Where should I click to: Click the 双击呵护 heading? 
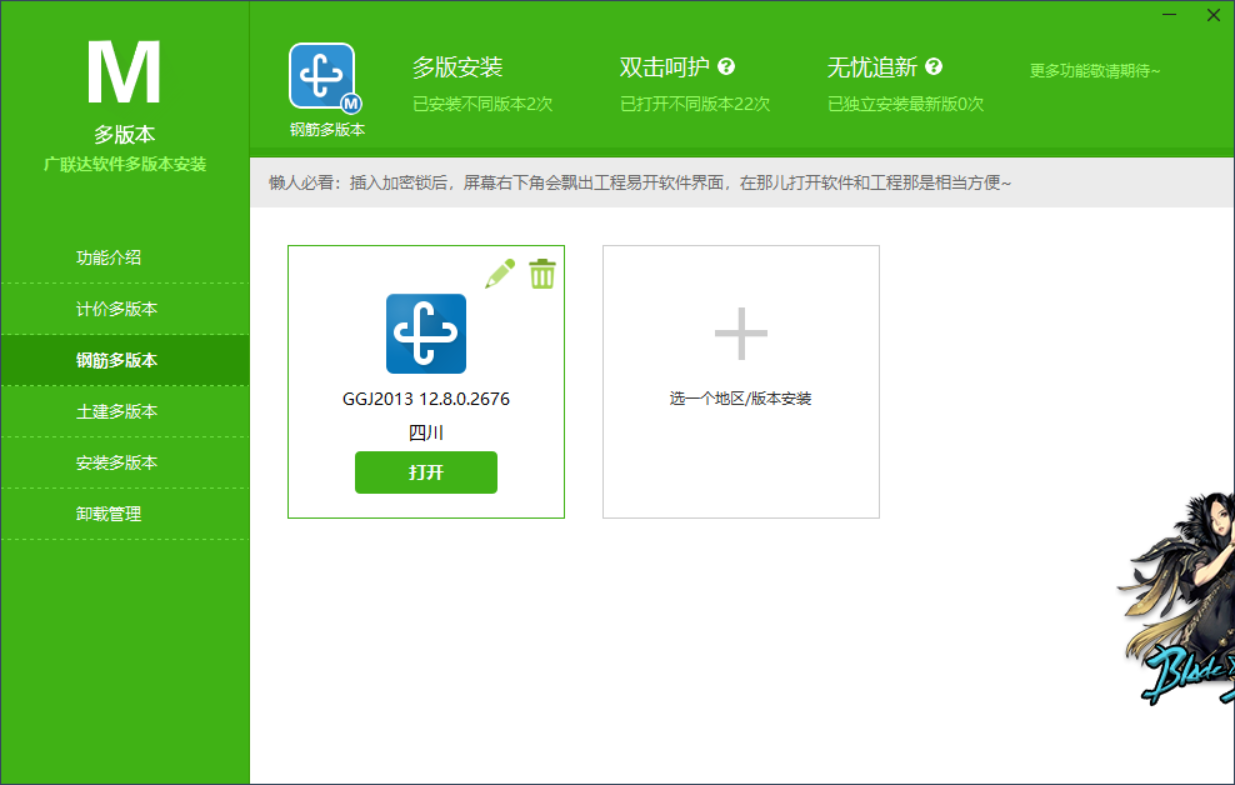point(665,67)
